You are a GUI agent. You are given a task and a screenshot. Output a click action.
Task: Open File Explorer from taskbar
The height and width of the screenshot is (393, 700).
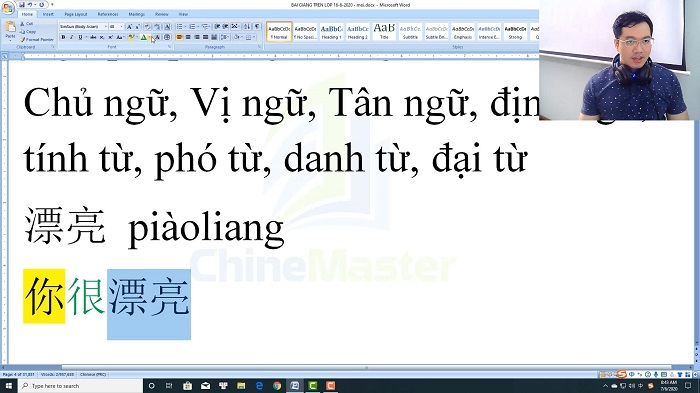coord(241,386)
